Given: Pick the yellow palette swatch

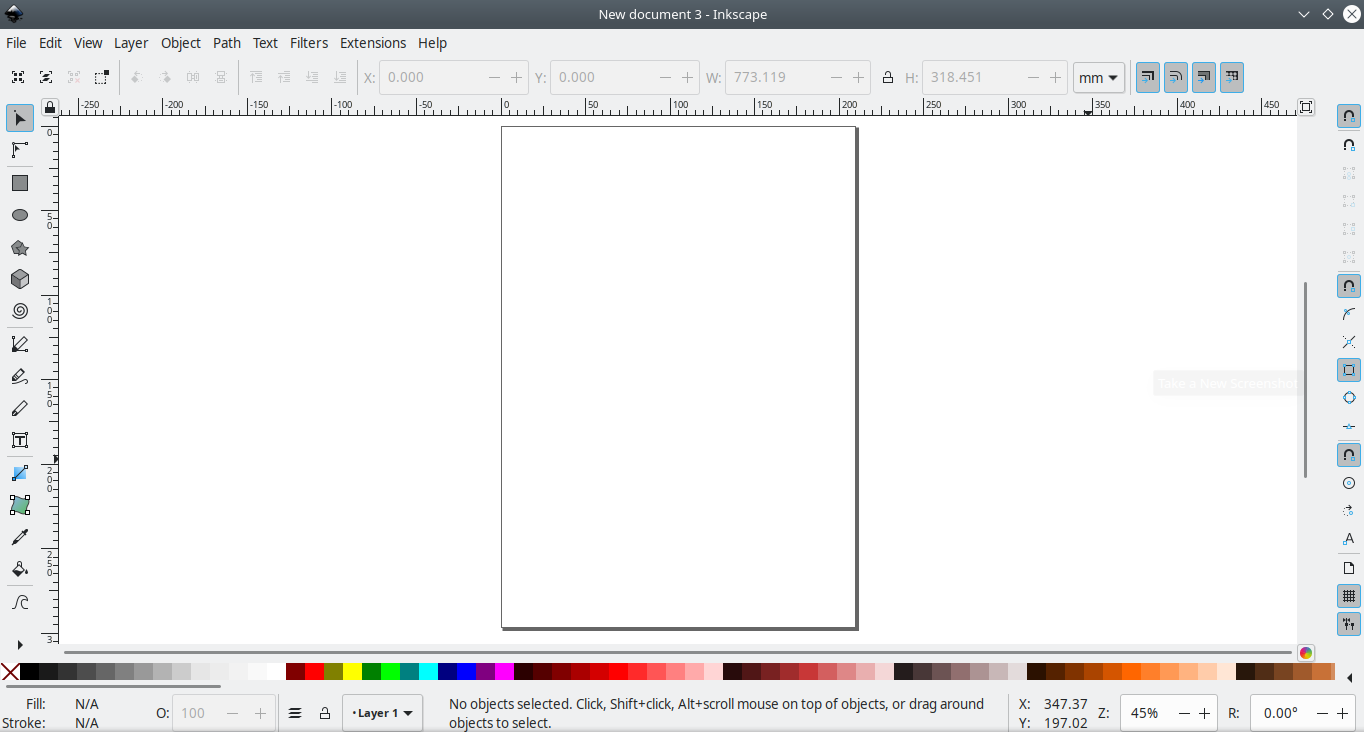Looking at the screenshot, I should point(352,671).
